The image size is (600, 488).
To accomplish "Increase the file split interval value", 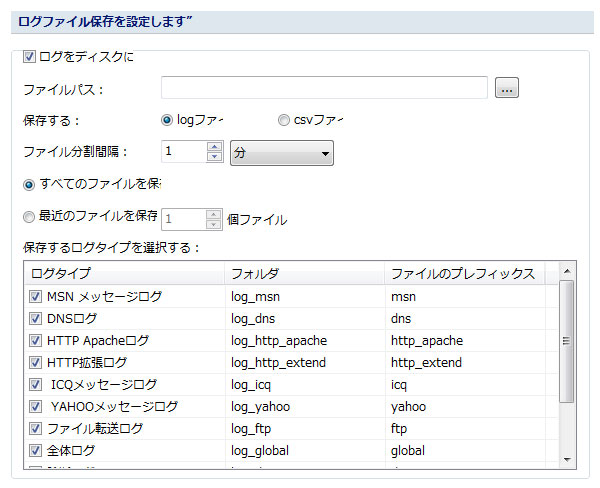I will point(214,146).
